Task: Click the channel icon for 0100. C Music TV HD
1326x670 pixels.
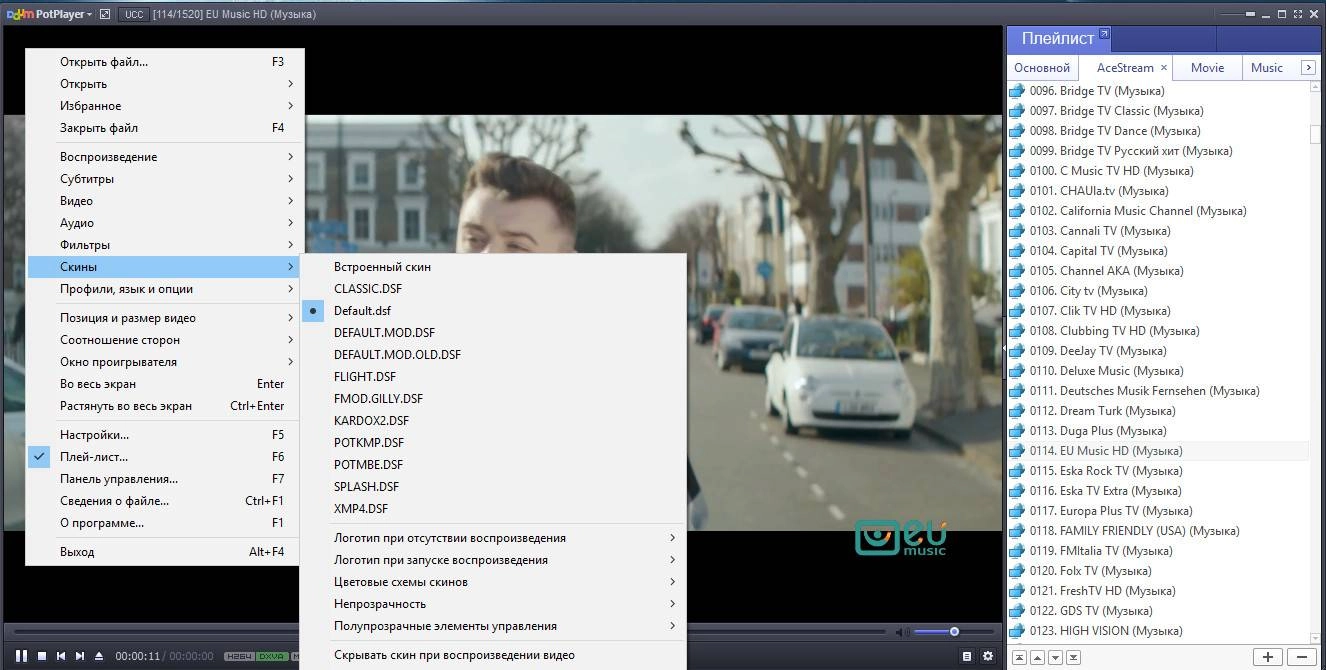Action: click(1017, 171)
